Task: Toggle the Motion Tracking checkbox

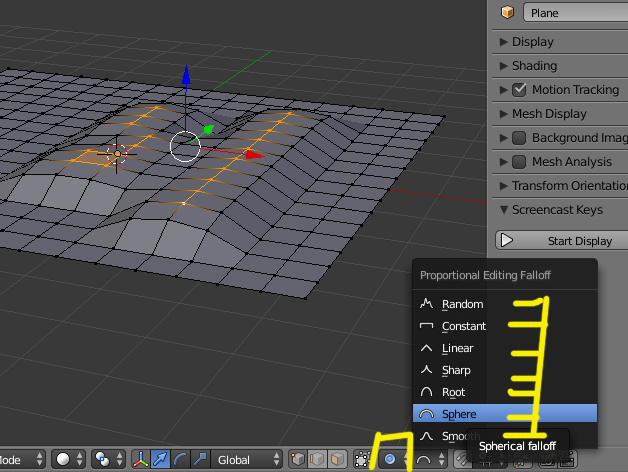Action: tap(519, 89)
